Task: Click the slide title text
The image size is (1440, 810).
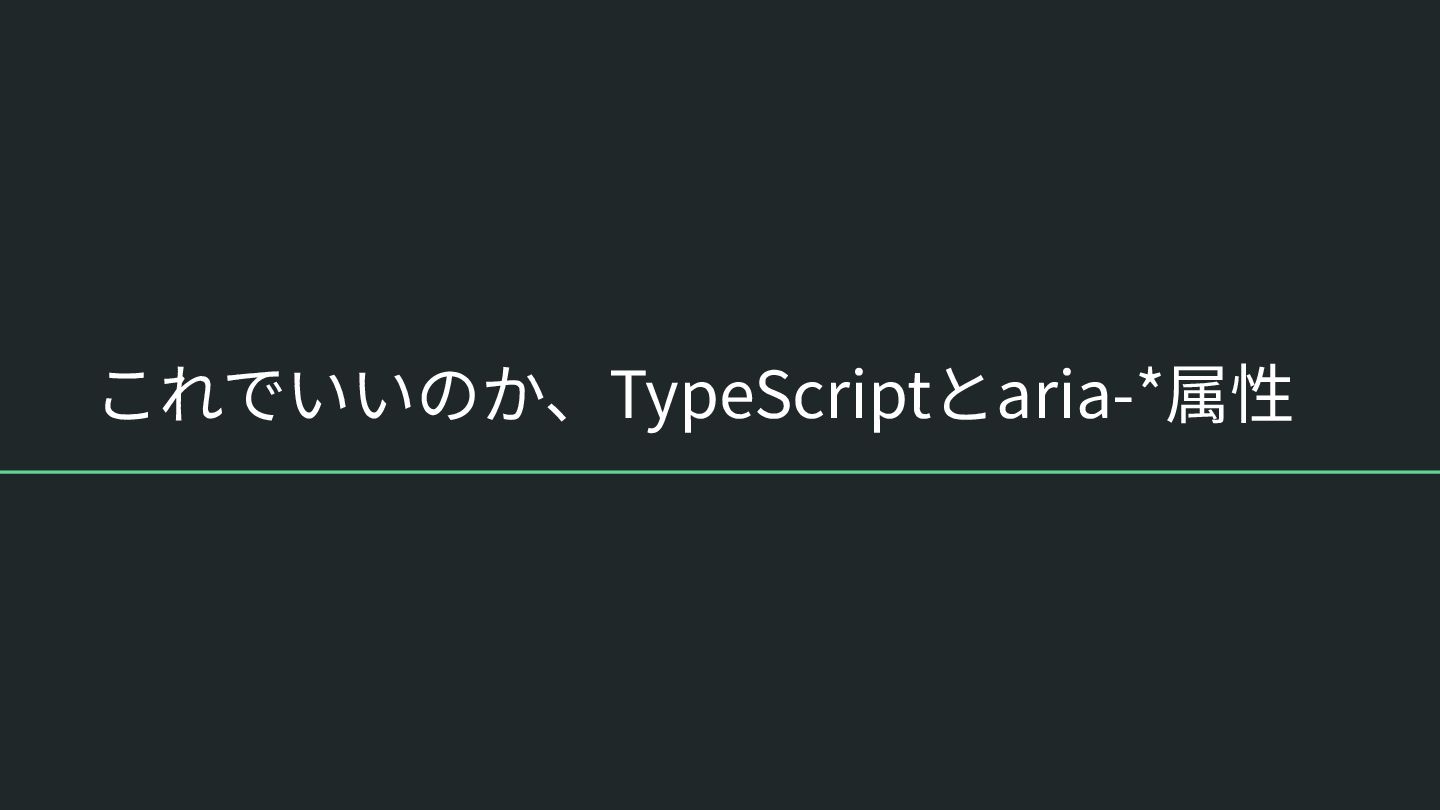Action: tap(697, 396)
